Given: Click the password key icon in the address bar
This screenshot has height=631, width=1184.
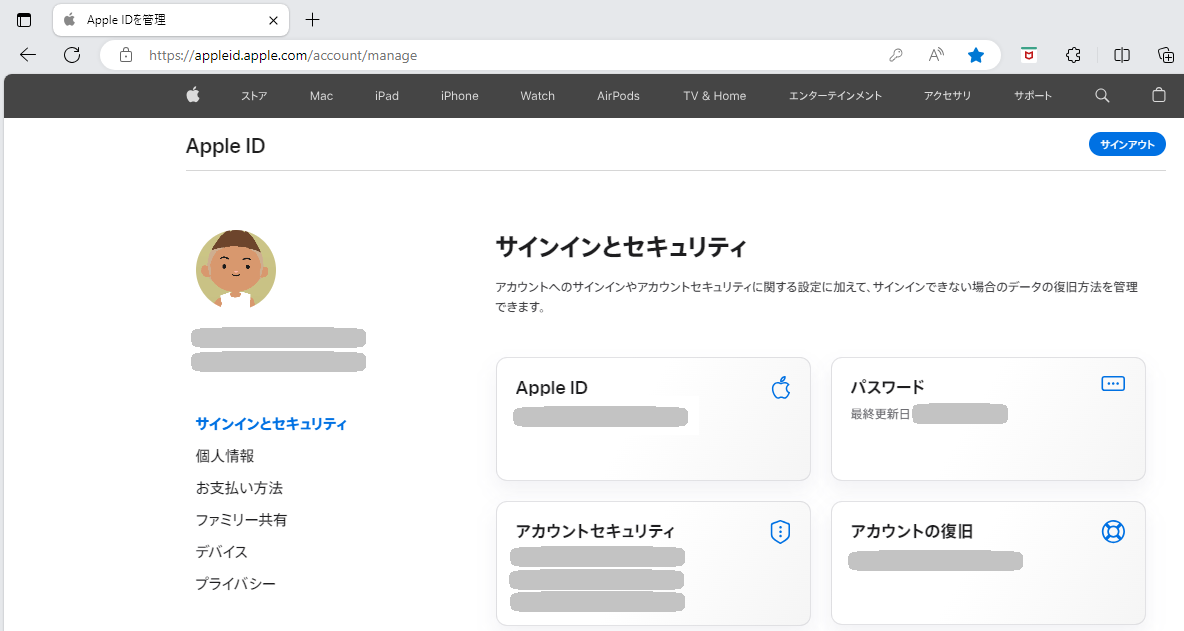Looking at the screenshot, I should (x=896, y=55).
